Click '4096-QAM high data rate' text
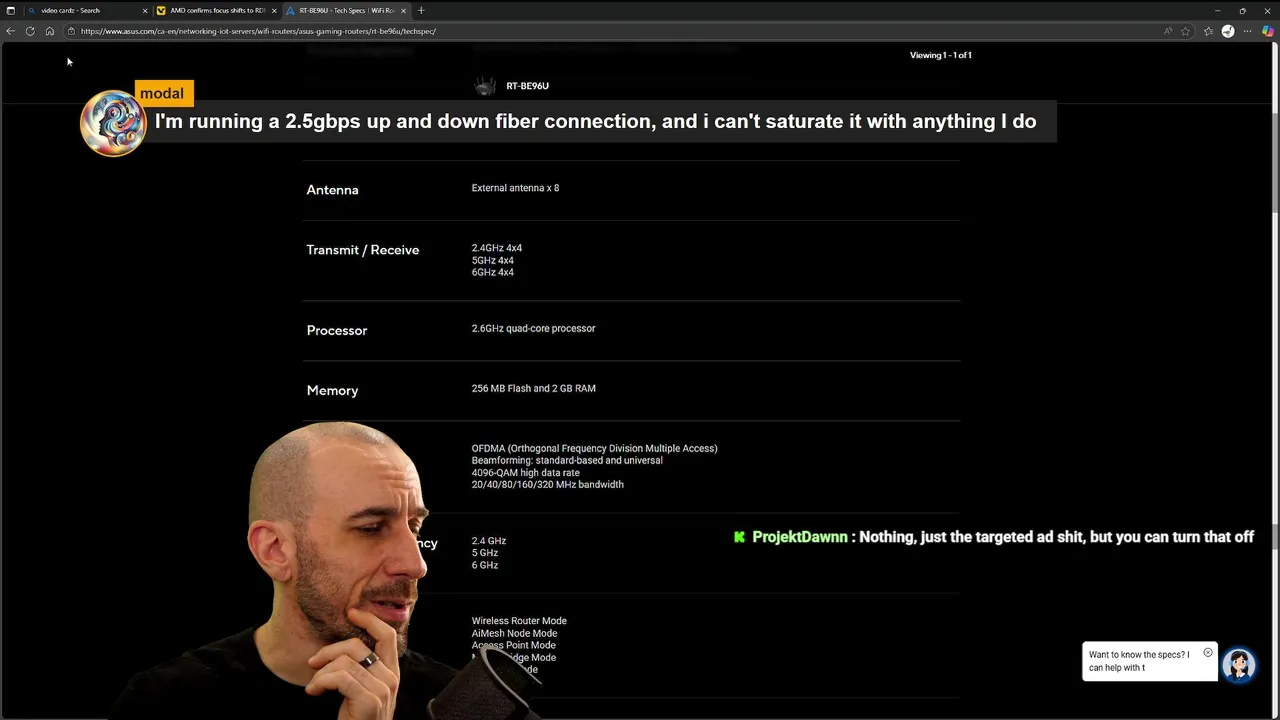The height and width of the screenshot is (720, 1280). pos(526,472)
